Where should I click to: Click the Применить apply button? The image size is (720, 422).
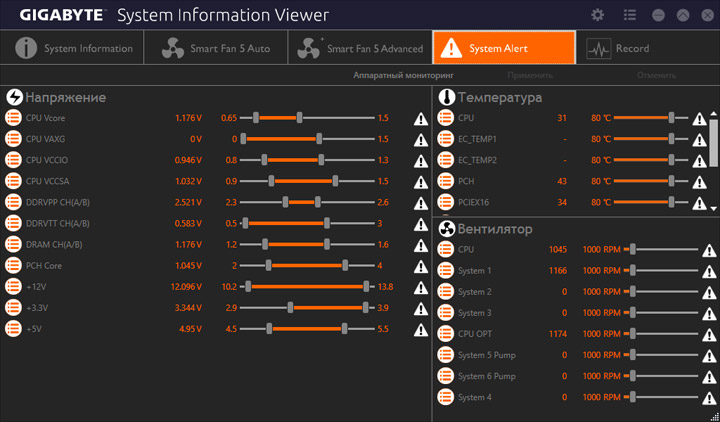click(x=530, y=75)
